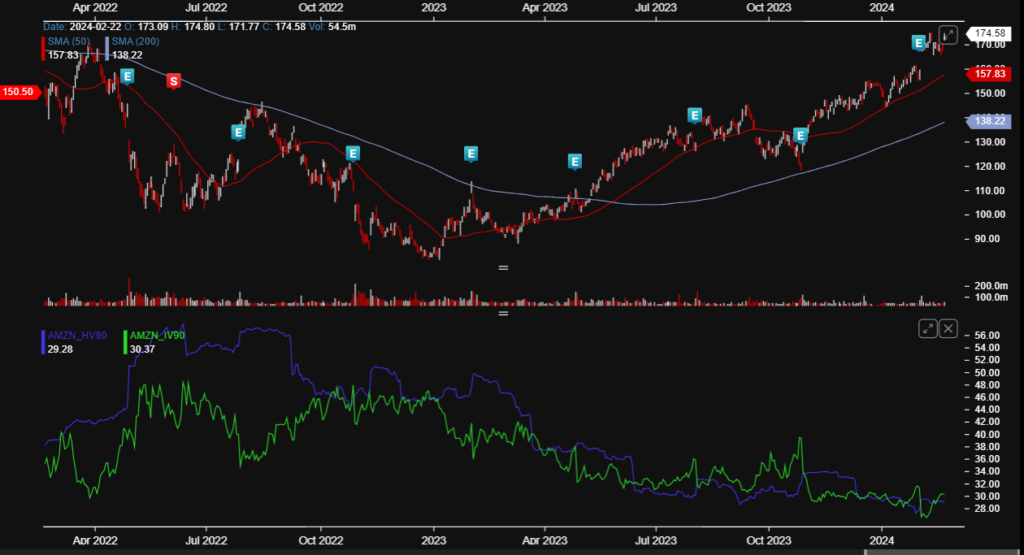Click the E earnings marker between Oct 2022 and 2023
1024x555 pixels.
click(353, 153)
